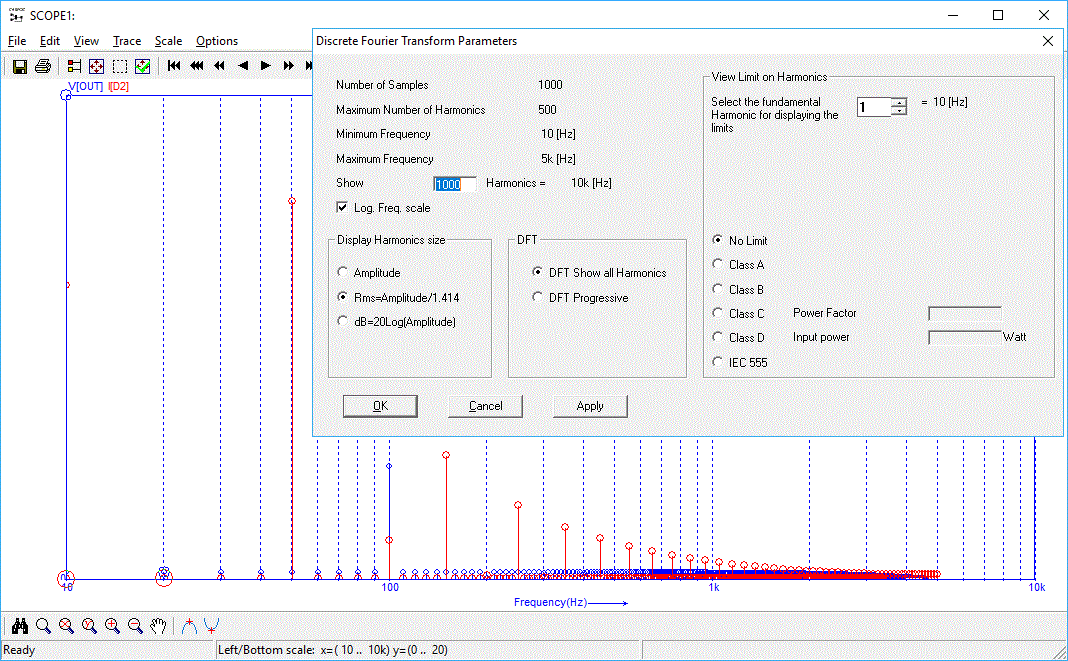Click the Print icon in toolbar

coord(43,66)
